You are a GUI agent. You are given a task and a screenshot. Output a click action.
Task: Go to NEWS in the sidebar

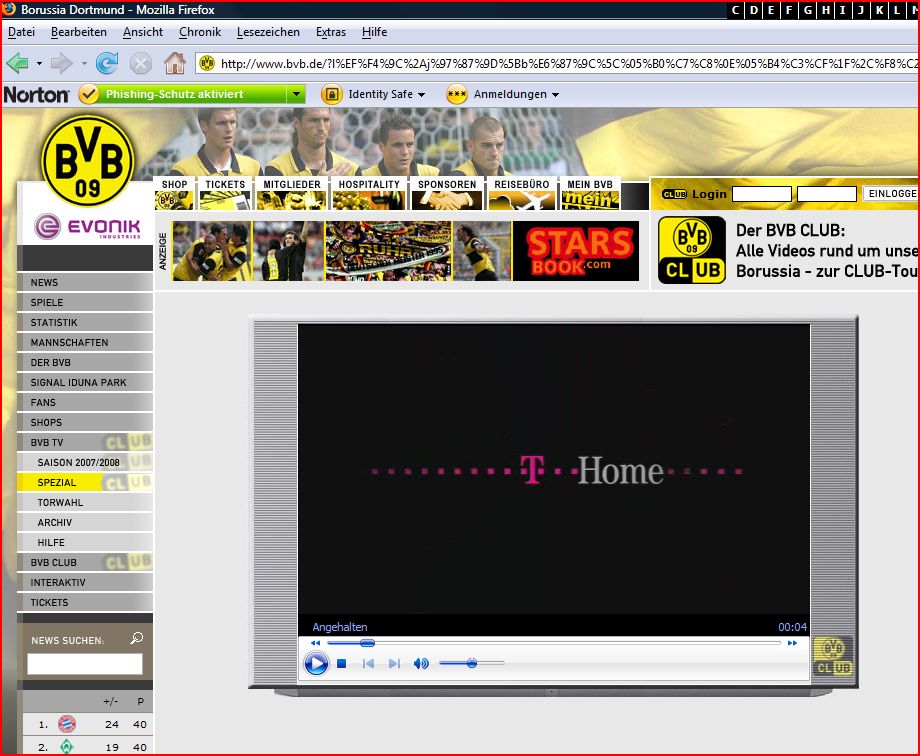[85, 282]
